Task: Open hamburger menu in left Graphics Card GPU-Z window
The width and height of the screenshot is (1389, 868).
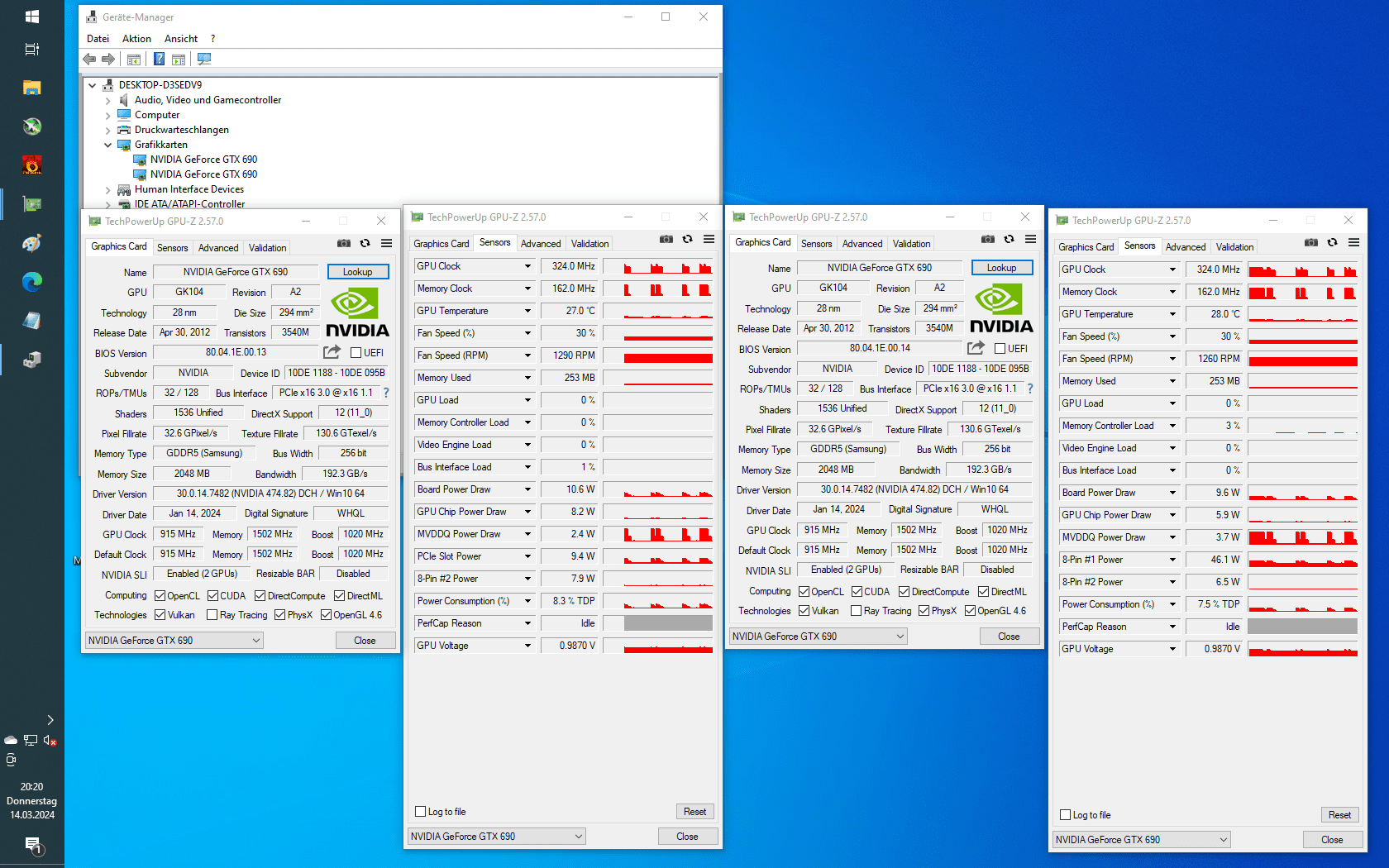Action: click(x=386, y=243)
